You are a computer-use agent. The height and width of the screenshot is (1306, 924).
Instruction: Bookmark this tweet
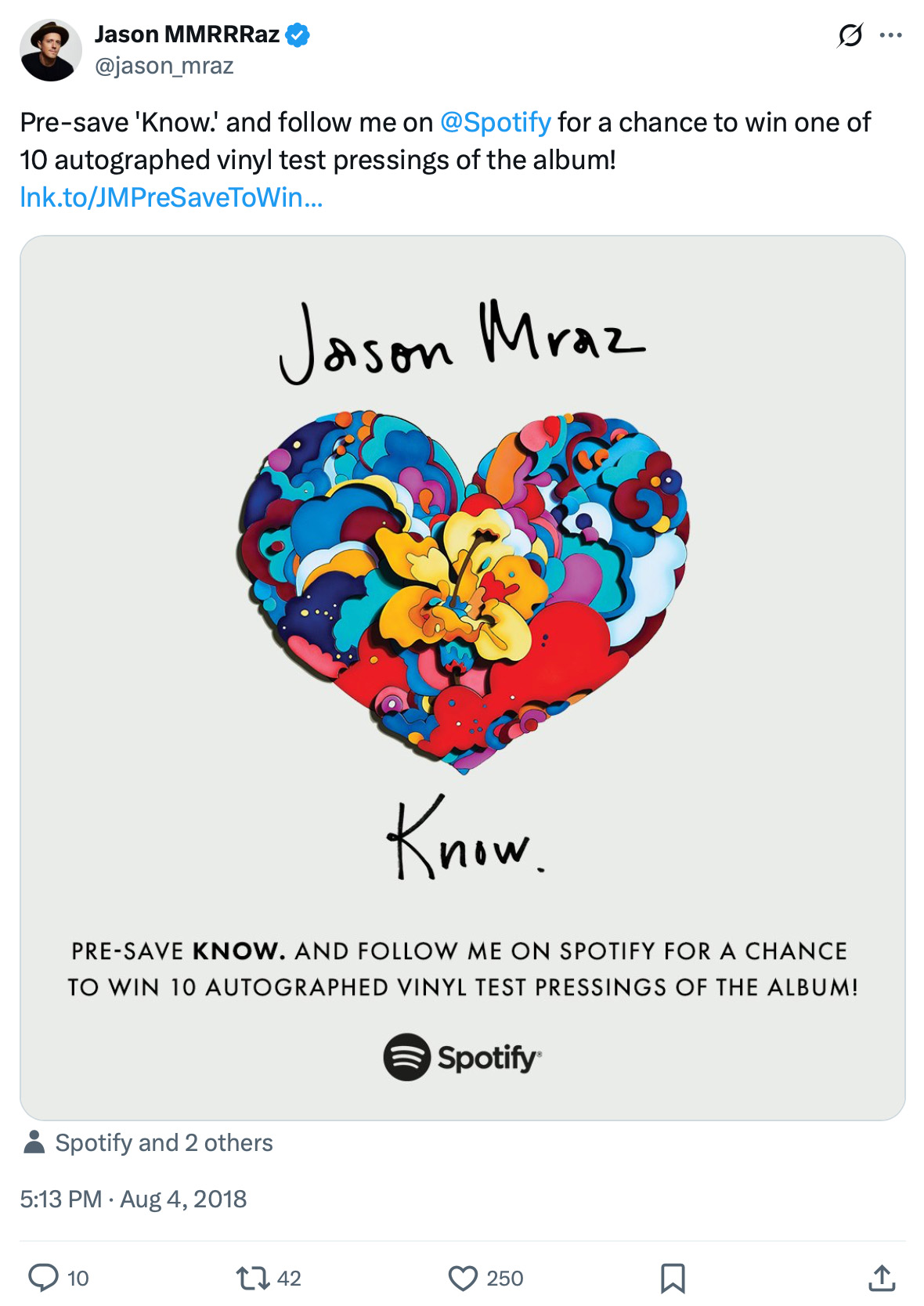(x=673, y=1278)
